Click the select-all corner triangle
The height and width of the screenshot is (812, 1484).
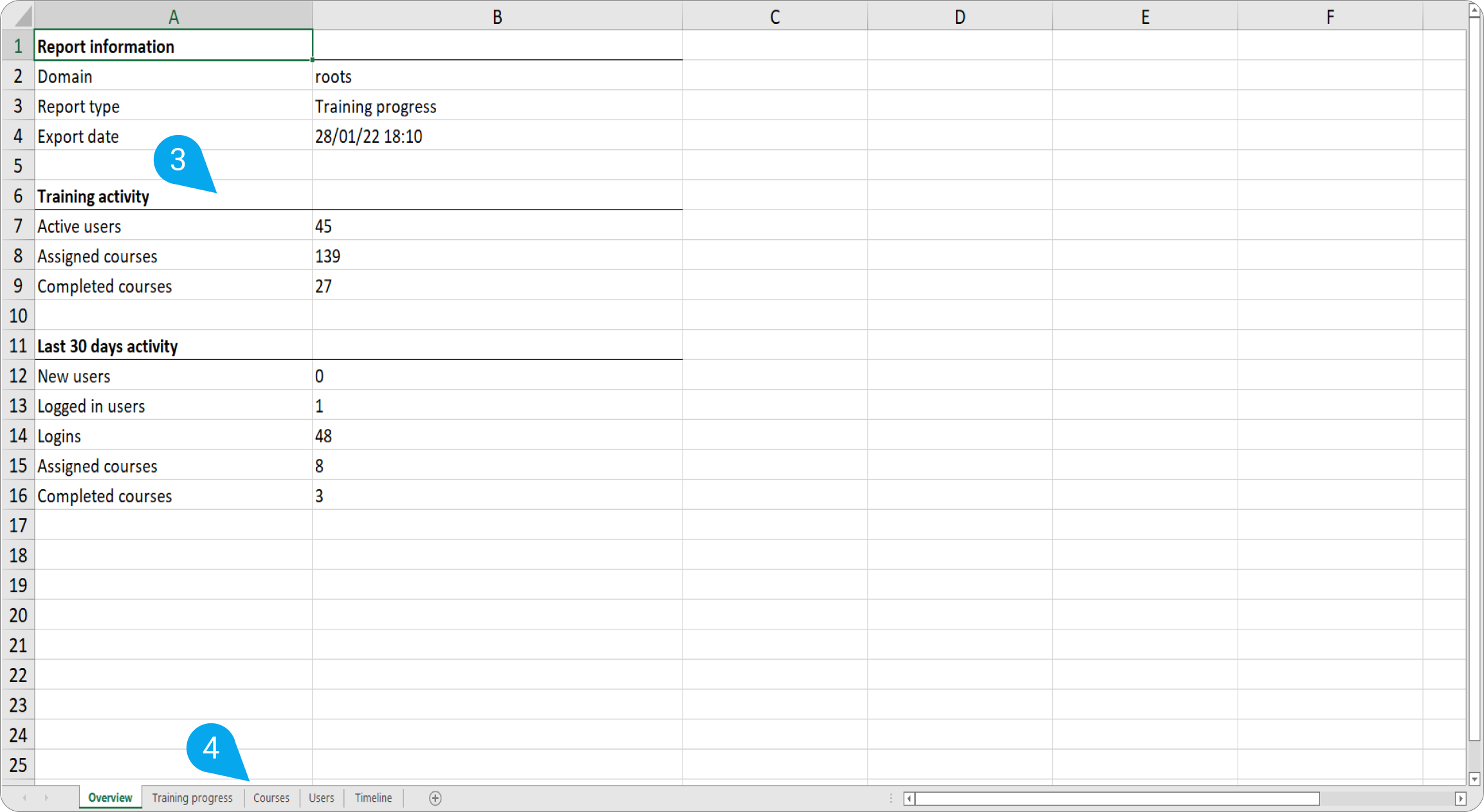click(x=23, y=17)
